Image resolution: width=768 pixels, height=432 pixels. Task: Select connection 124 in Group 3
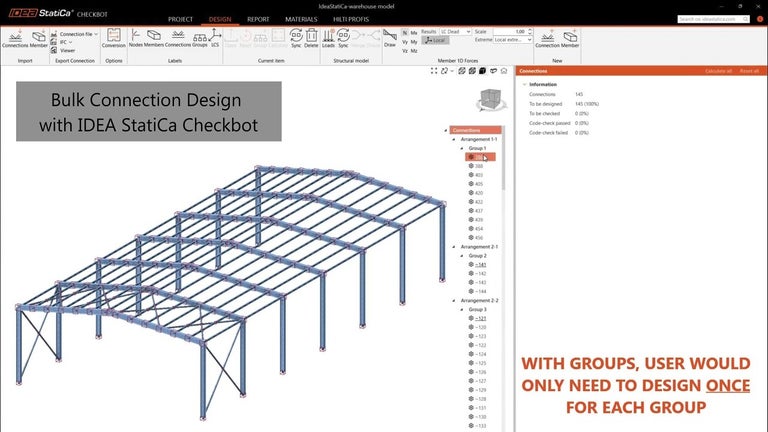[478, 354]
